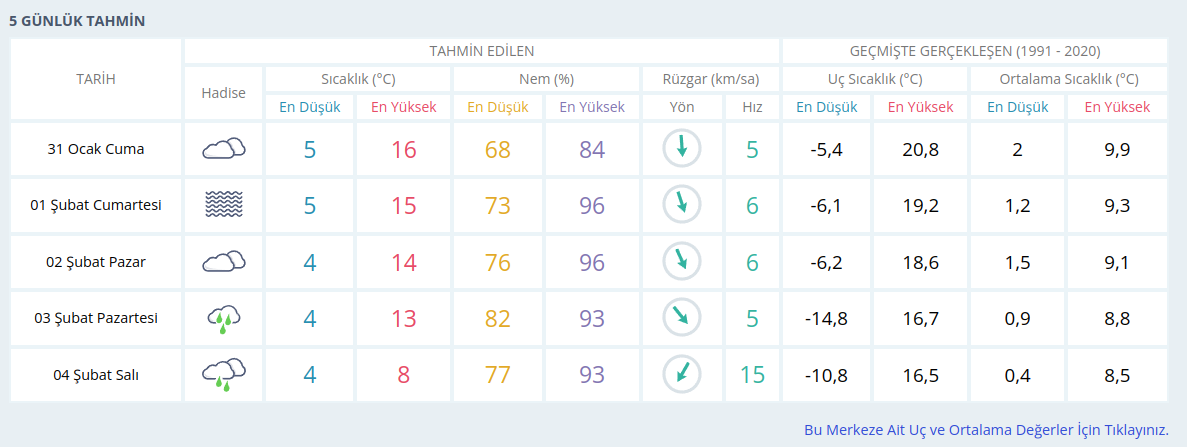Click the TARİH column header

96,79
